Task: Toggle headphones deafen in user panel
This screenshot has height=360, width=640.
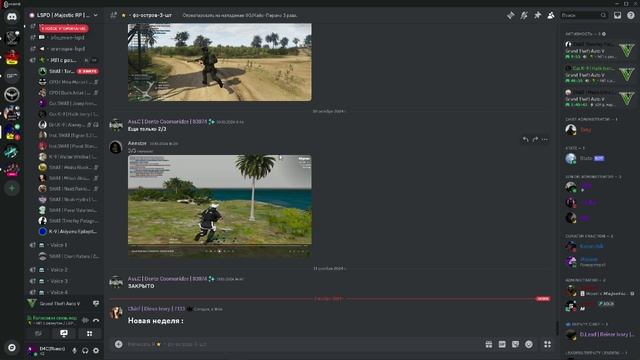Action: [85, 350]
